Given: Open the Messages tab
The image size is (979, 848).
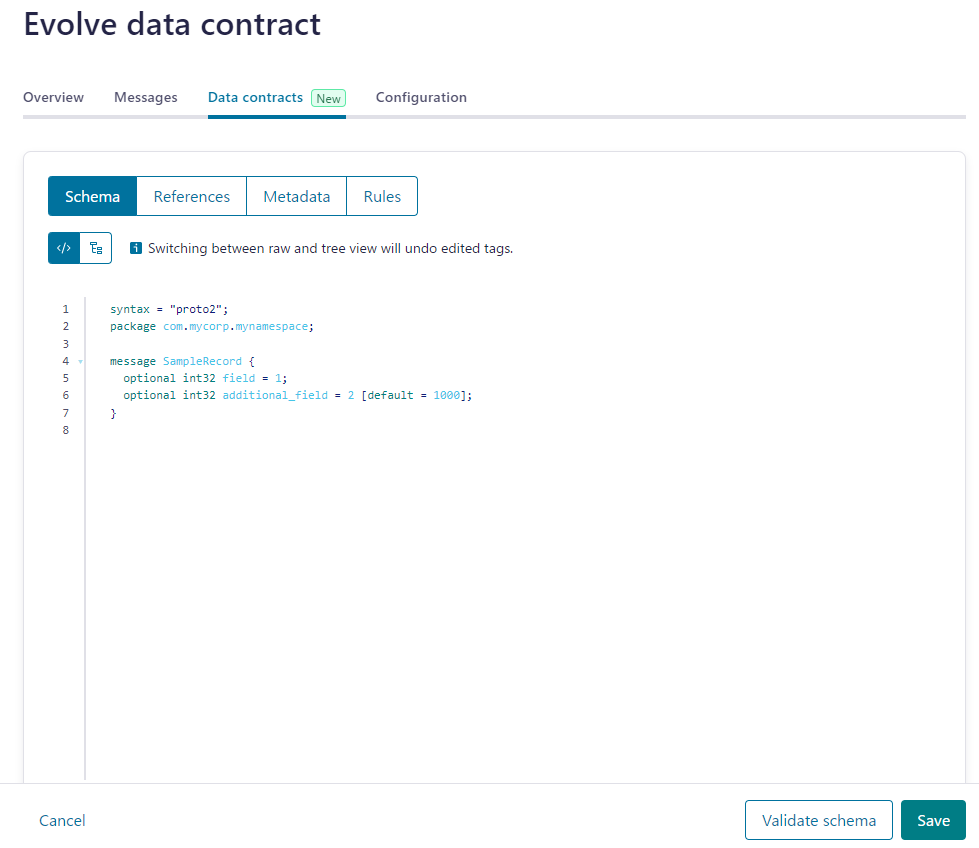Looking at the screenshot, I should 145,97.
